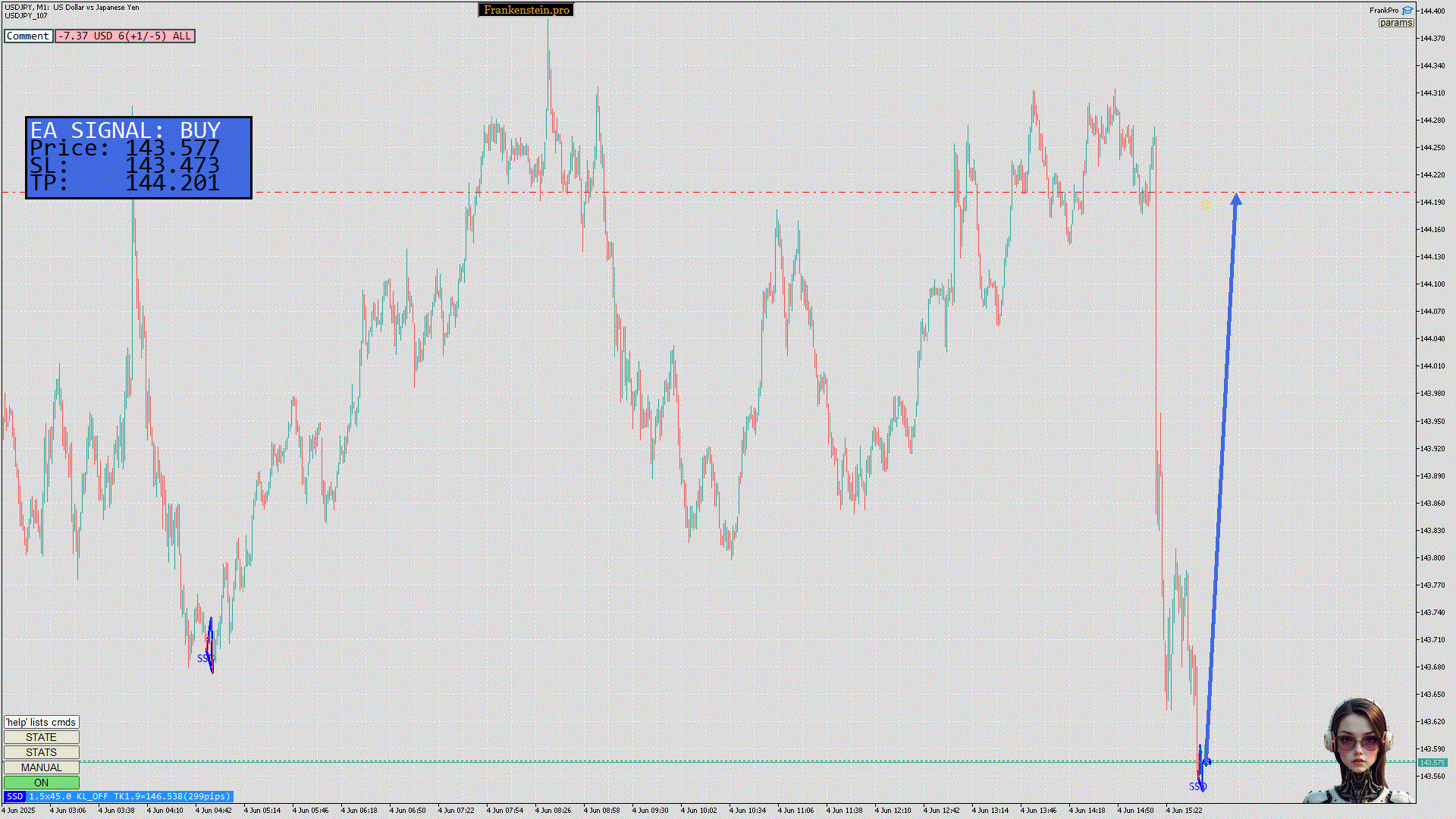
Task: Click the blue SSD label in status bar
Action: point(14,796)
